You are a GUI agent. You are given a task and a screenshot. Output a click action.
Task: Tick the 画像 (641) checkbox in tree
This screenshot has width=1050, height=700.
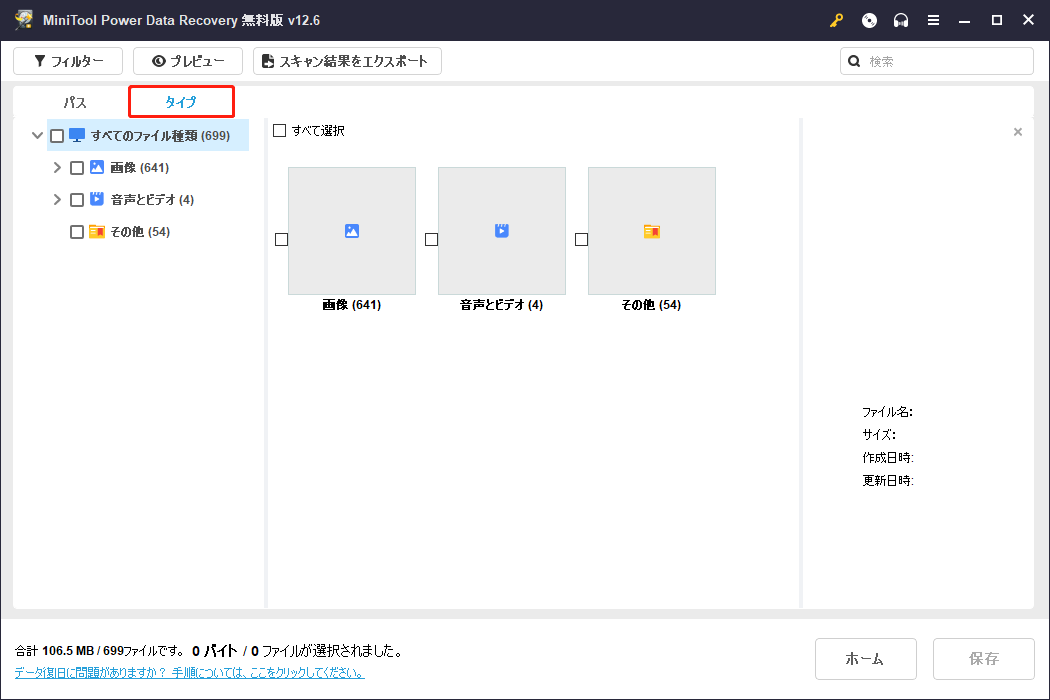77,168
